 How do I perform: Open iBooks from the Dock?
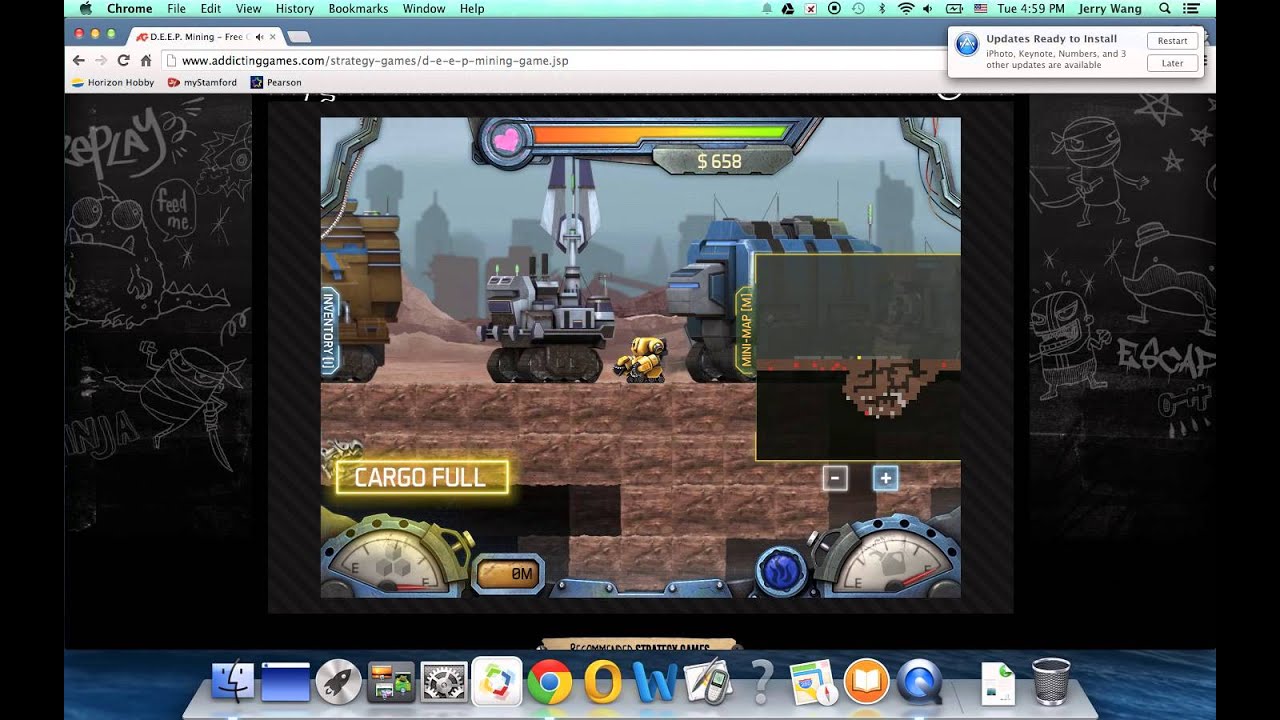tap(867, 682)
